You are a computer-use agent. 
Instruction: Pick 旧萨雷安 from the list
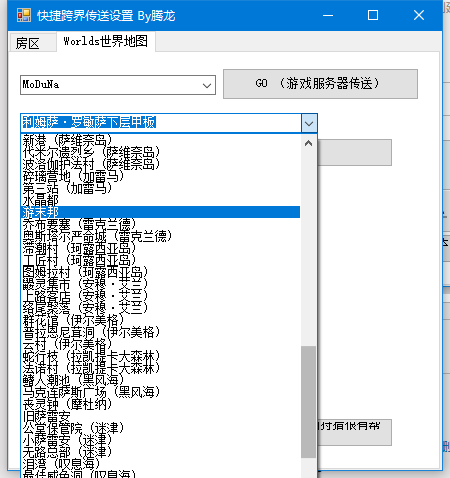click(160, 416)
